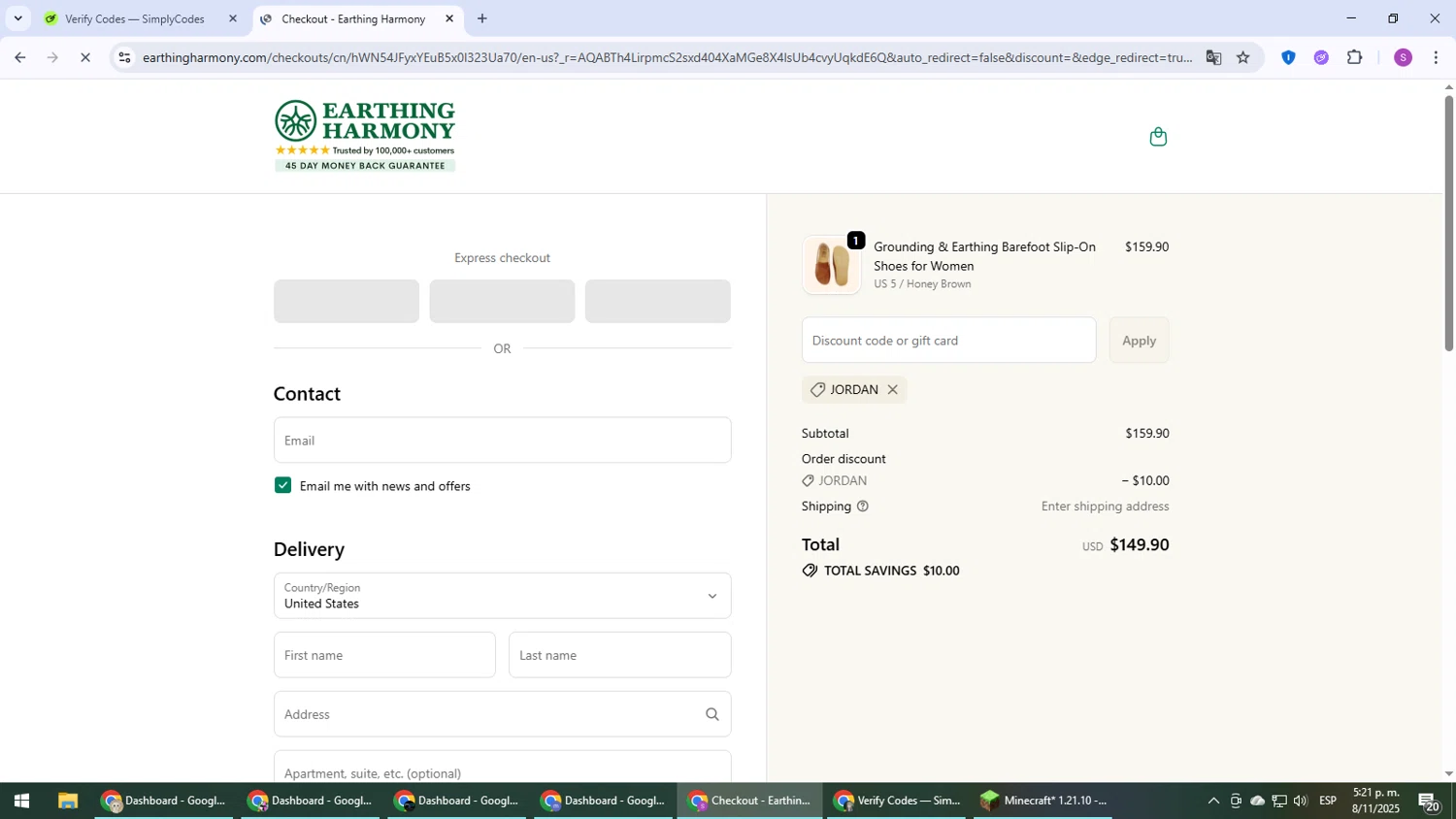Open the Chrome extensions puzzle icon
This screenshot has height=819, width=1456.
[x=1355, y=57]
